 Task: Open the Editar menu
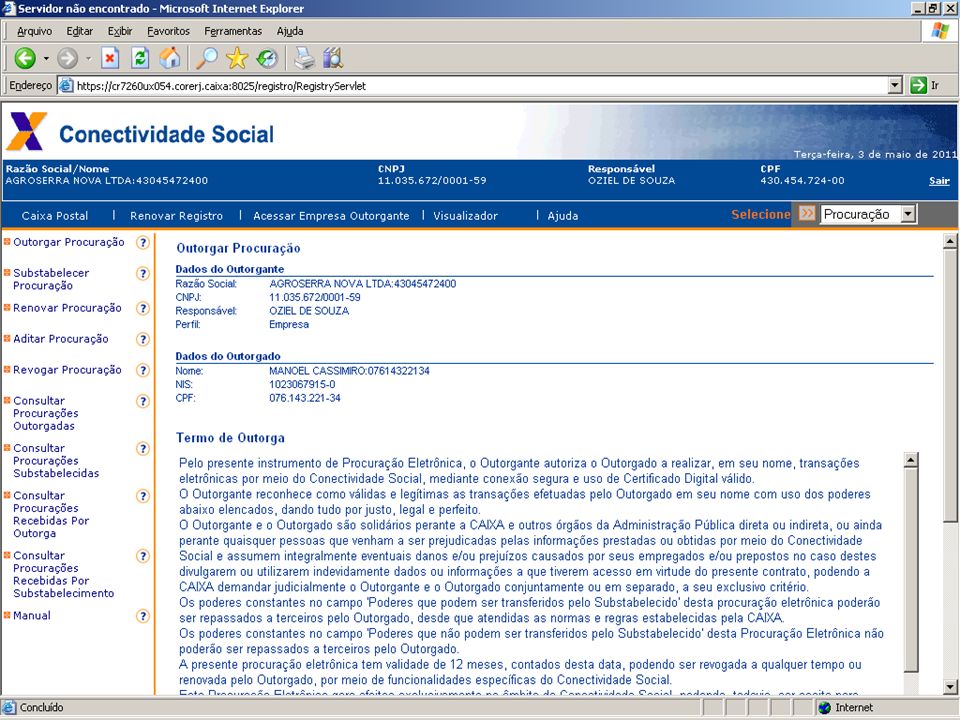[80, 31]
